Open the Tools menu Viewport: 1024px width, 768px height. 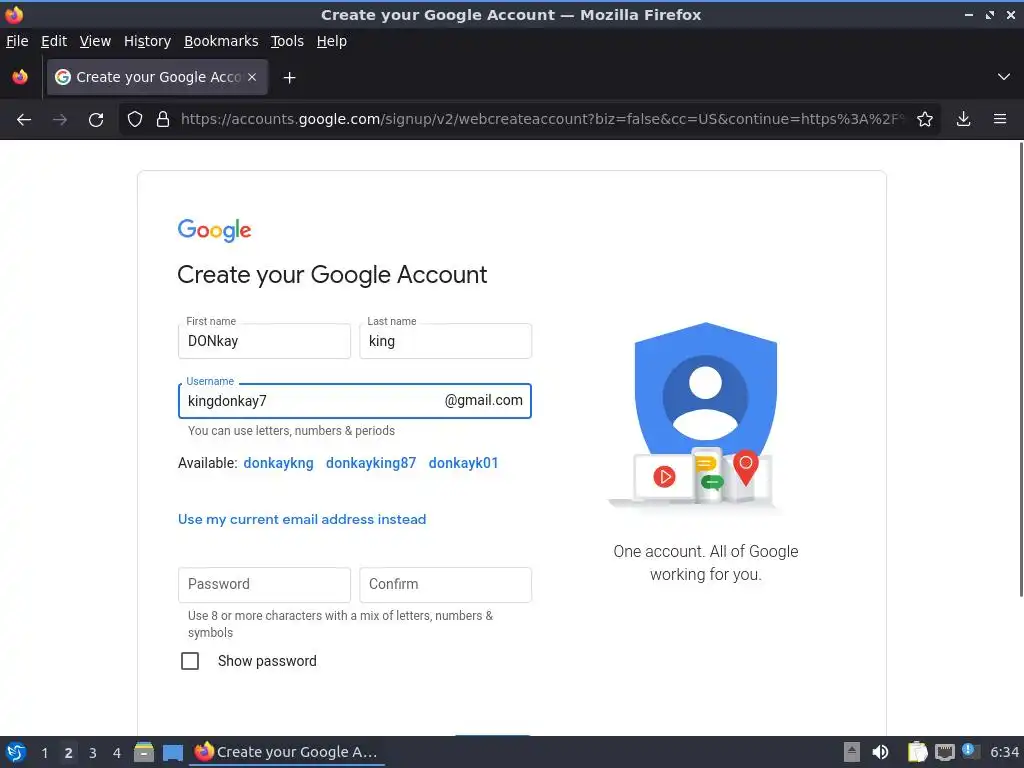click(287, 41)
